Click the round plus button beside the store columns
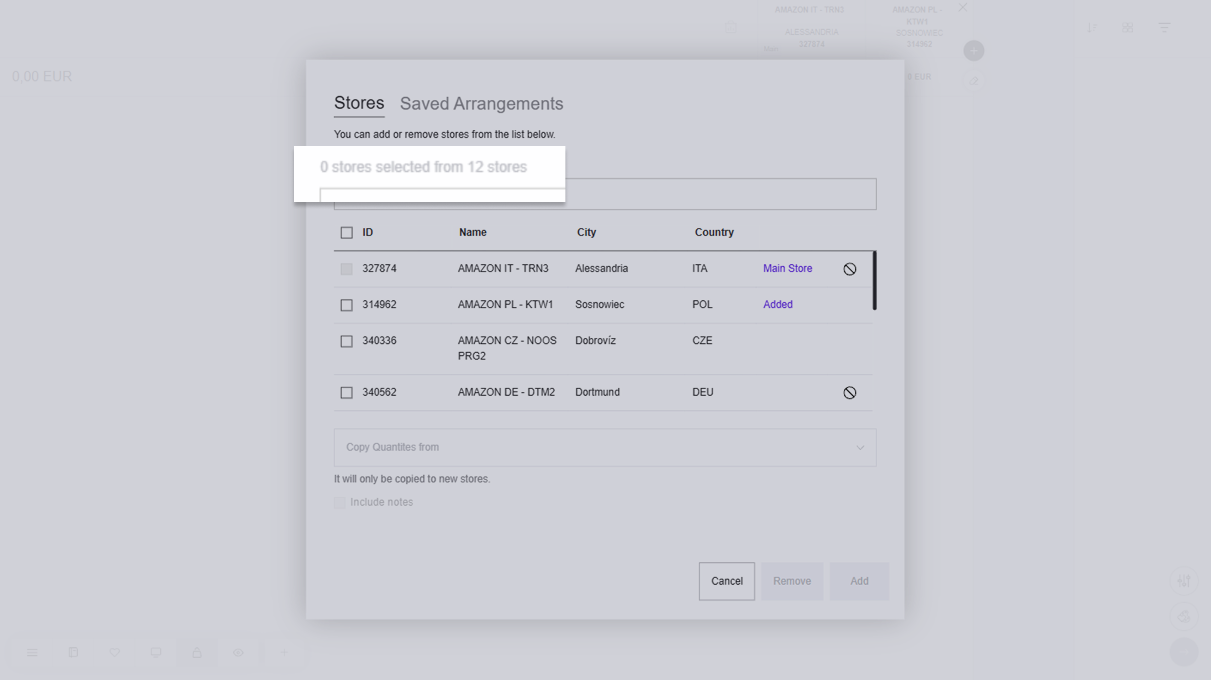The width and height of the screenshot is (1211, 680). [974, 51]
